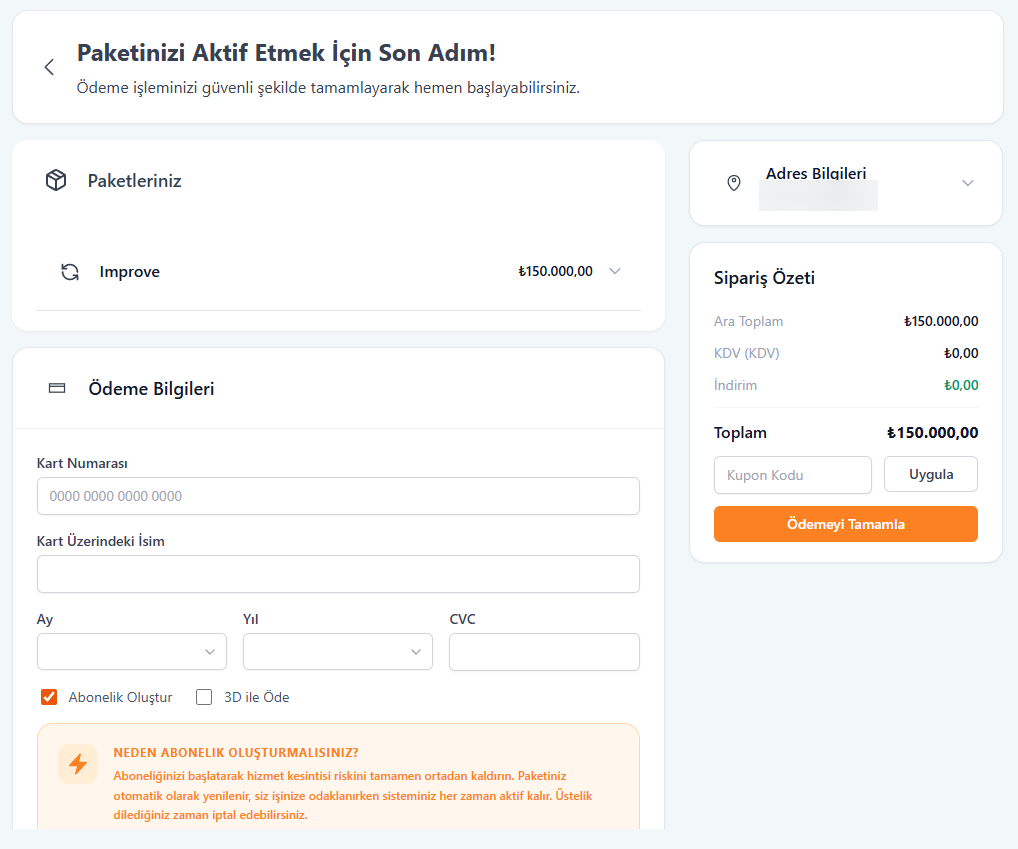Enable the 3D ile Öde checkbox
1018x849 pixels.
click(204, 697)
